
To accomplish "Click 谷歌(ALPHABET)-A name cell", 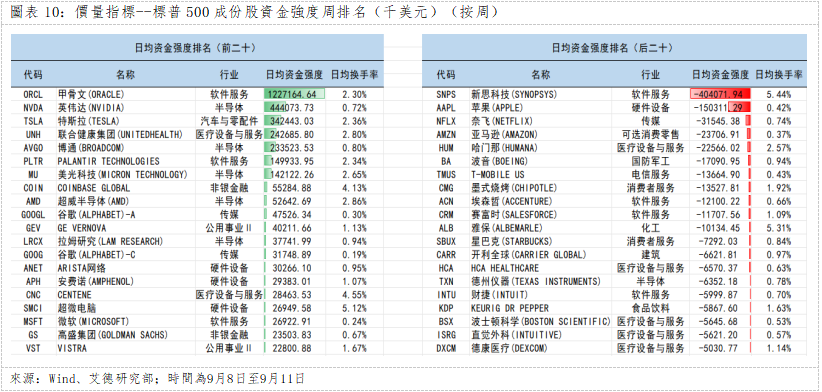I will point(97,214).
